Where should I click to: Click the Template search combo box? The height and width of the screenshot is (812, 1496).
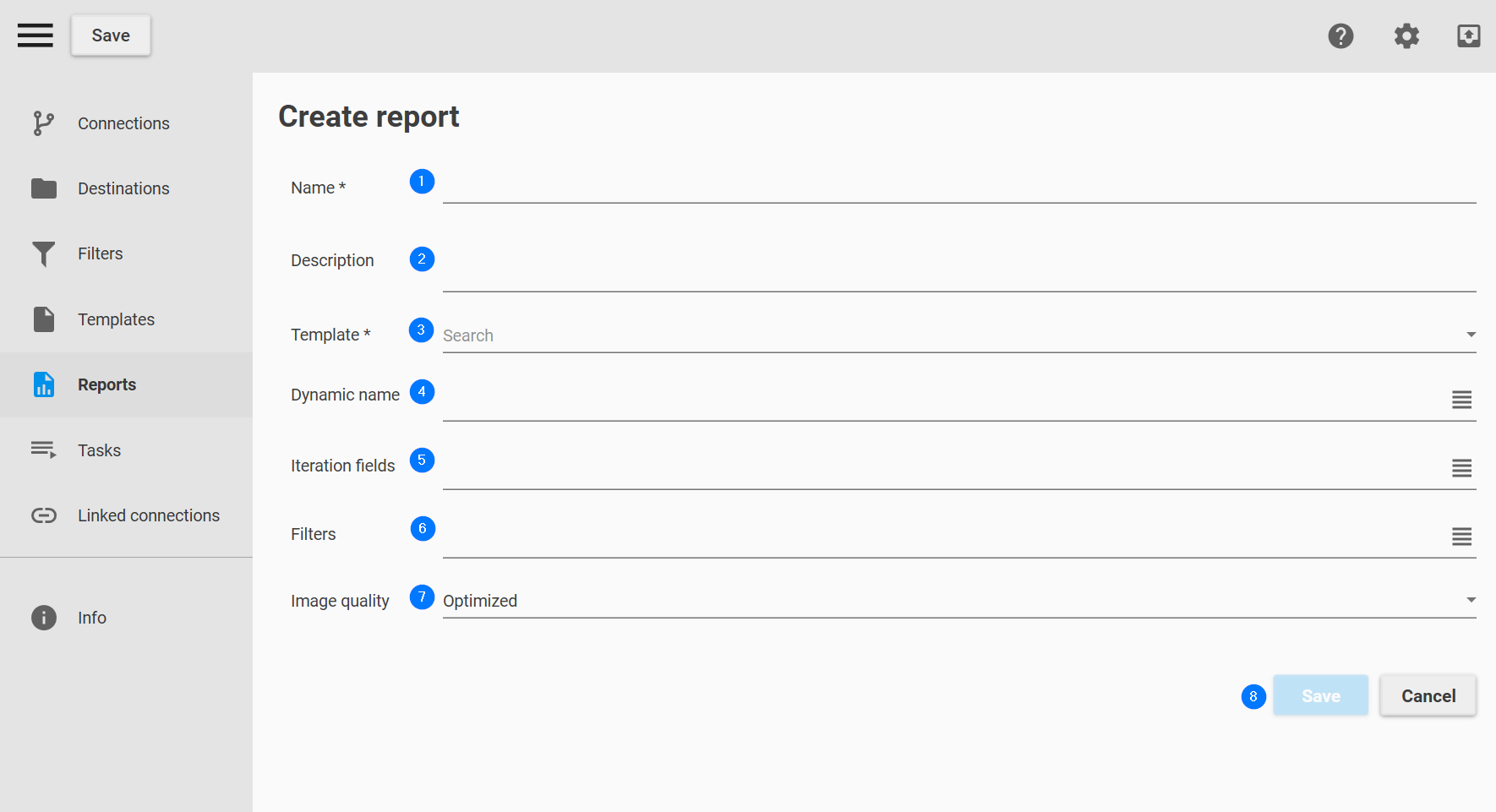click(x=761, y=335)
